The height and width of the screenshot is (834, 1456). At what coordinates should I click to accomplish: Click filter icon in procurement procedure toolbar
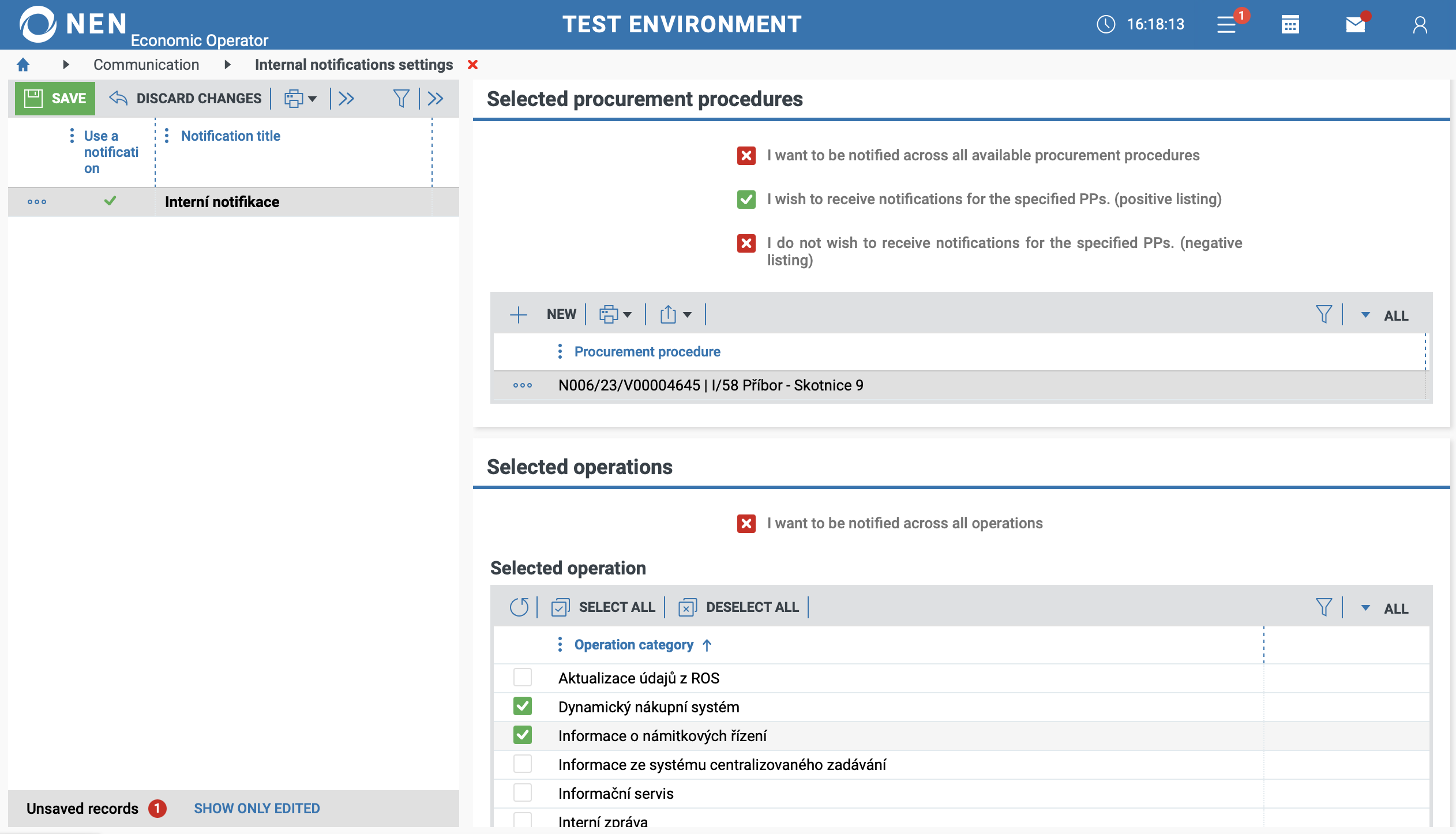point(1324,314)
